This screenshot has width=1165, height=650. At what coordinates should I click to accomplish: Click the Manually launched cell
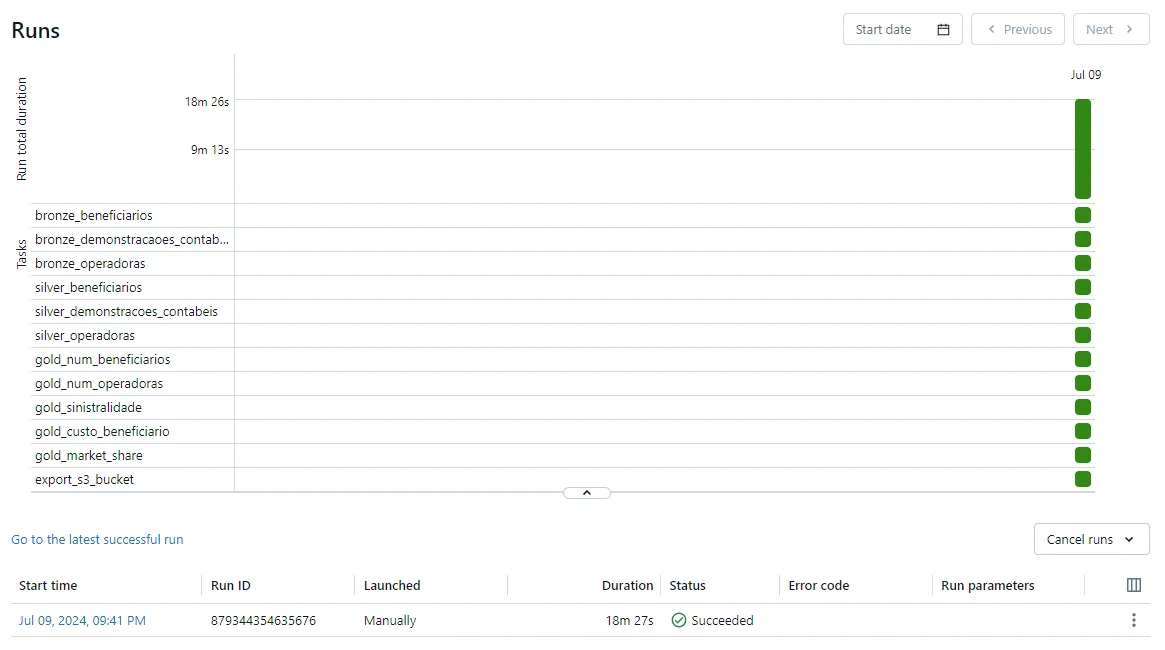389,620
